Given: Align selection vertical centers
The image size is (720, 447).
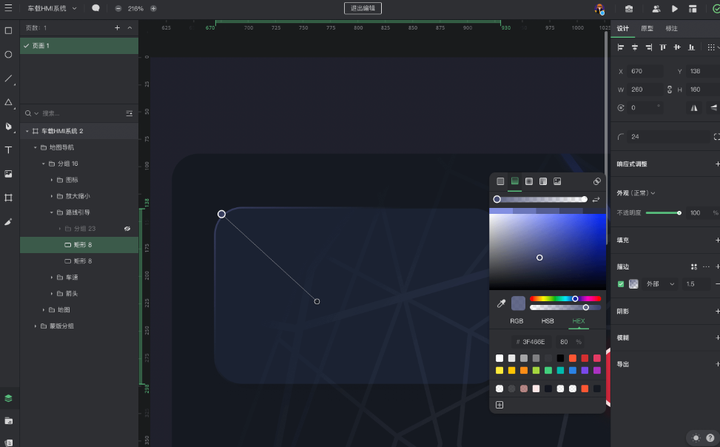Looking at the screenshot, I should (677, 47).
